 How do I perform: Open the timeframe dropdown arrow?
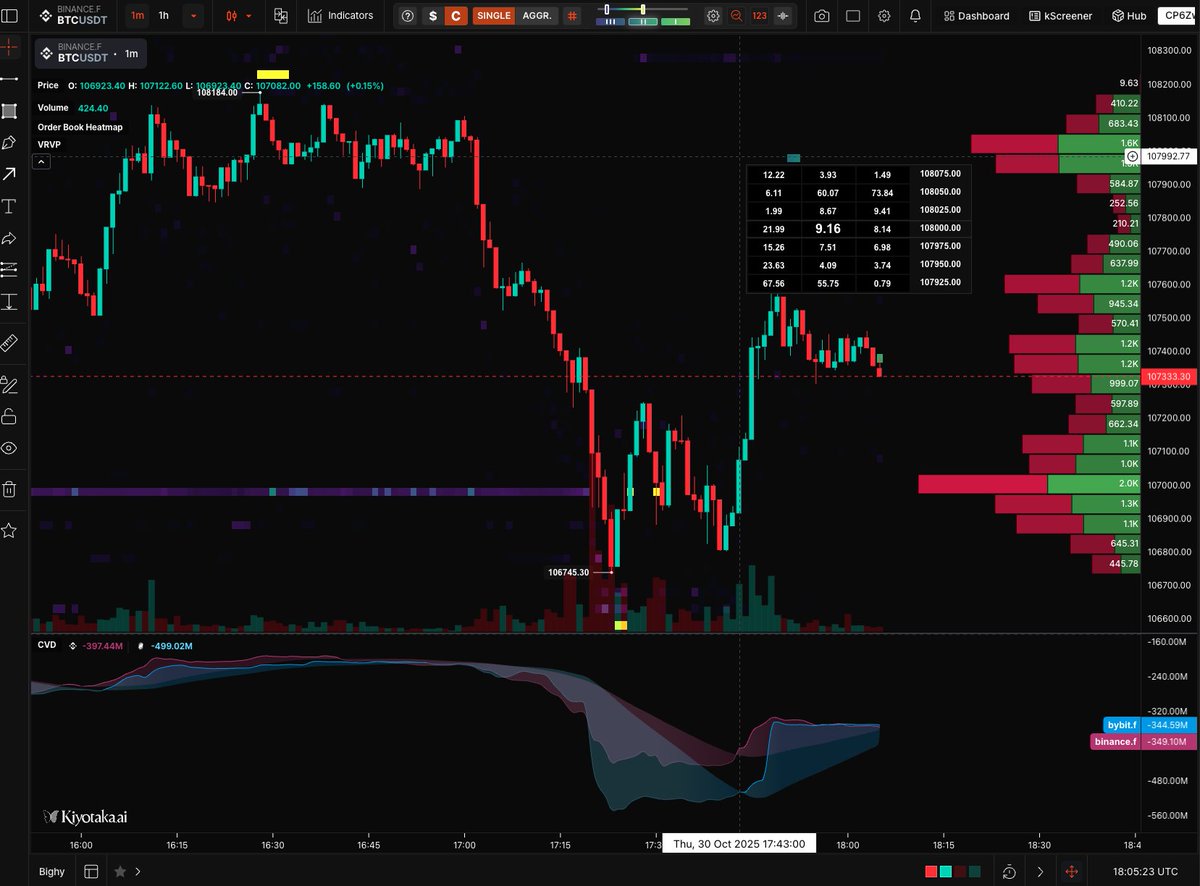tap(193, 16)
